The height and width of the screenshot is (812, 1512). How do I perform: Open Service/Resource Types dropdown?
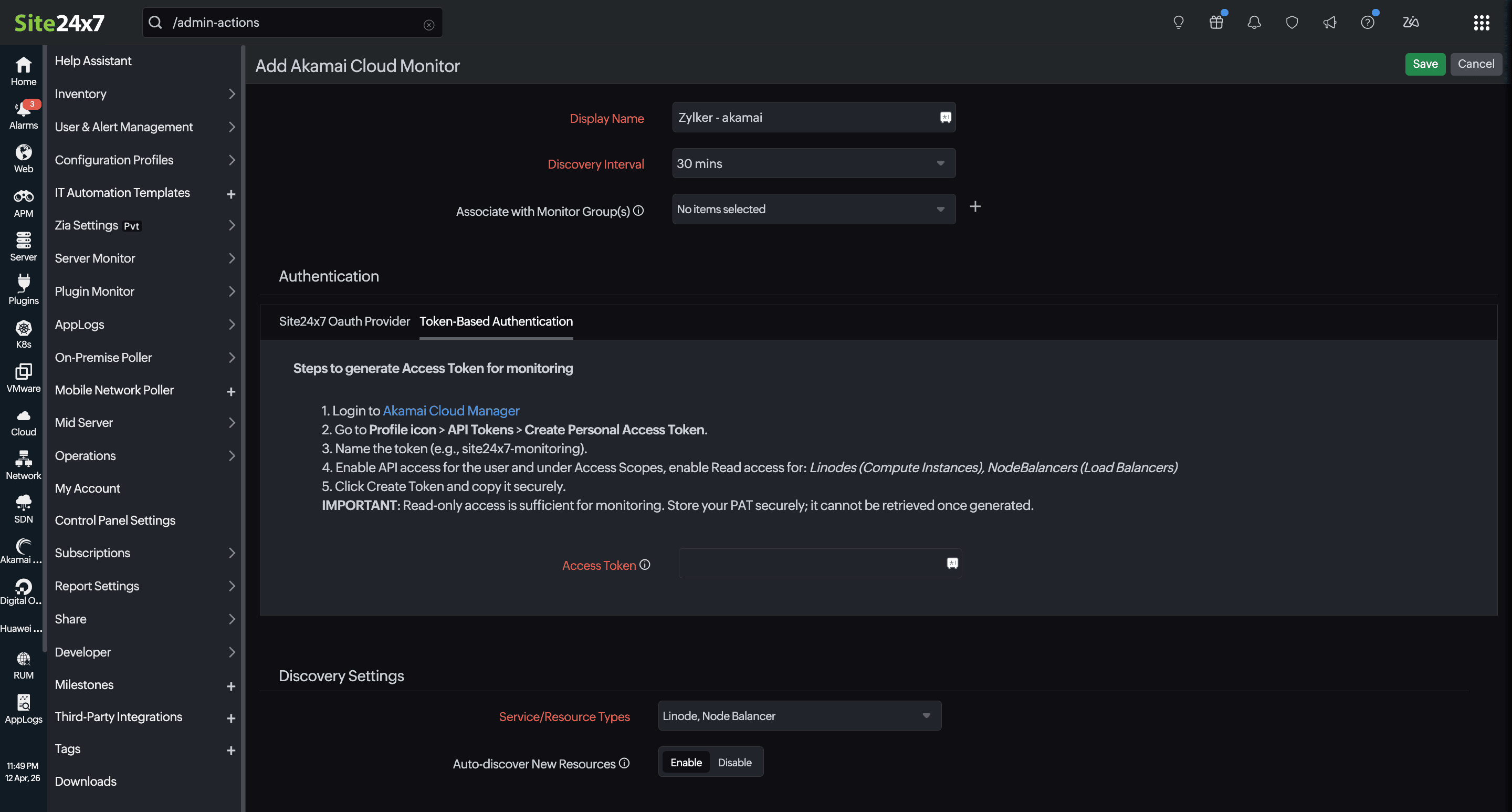click(799, 716)
